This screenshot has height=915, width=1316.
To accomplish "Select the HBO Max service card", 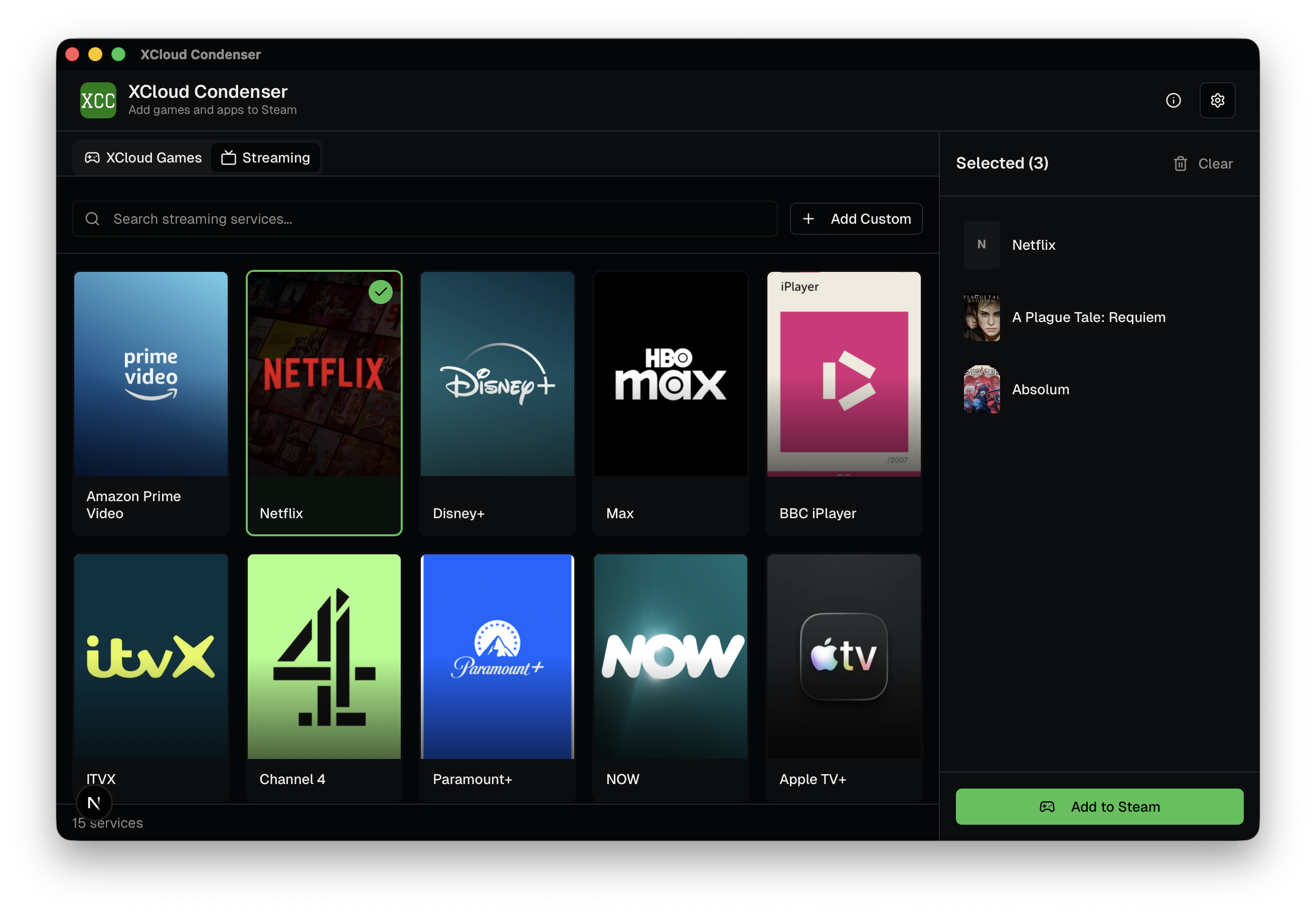I will coord(671,403).
